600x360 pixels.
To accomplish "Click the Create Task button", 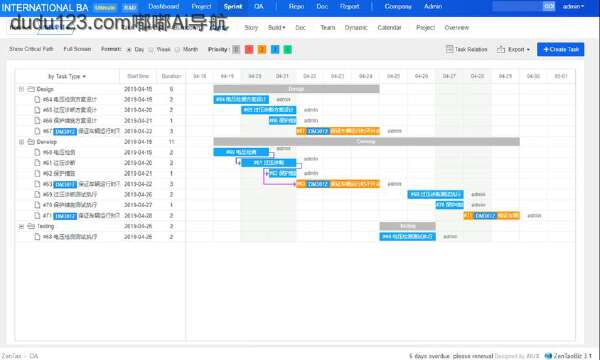I will [561, 49].
